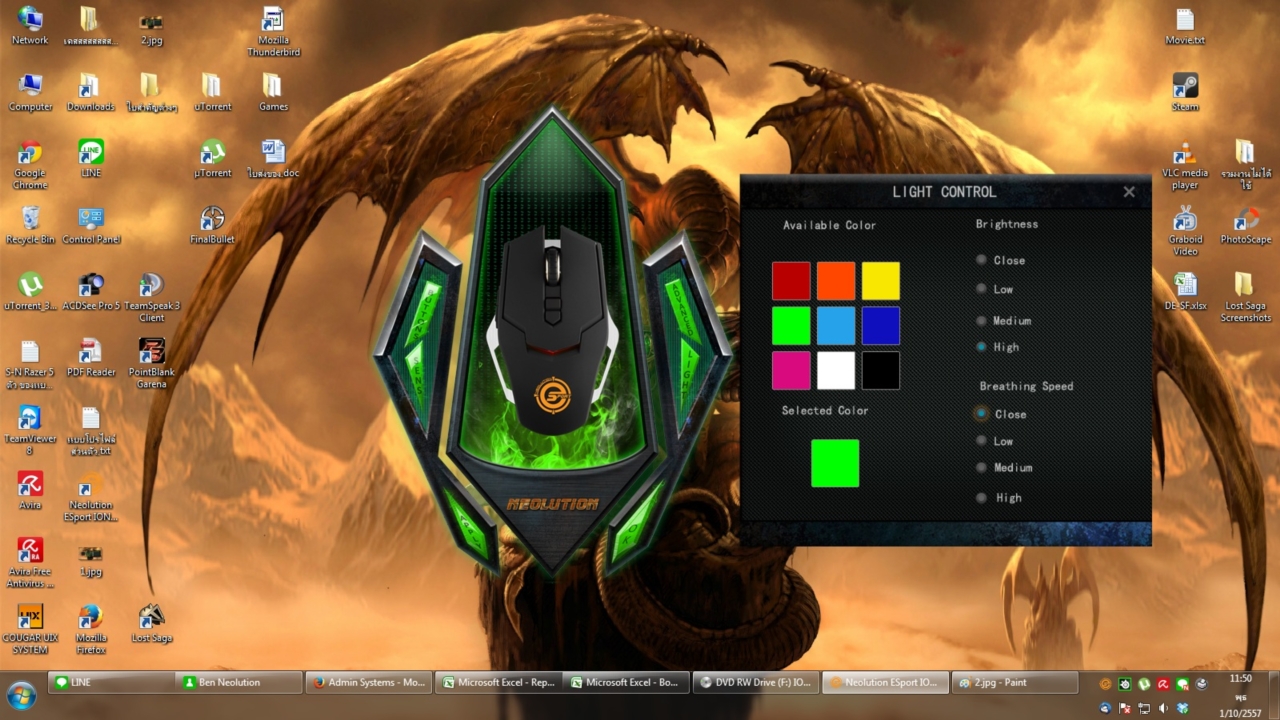Click the Dropbox icon in the system tray
Screen dimensions: 1280x720
[x=1181, y=708]
